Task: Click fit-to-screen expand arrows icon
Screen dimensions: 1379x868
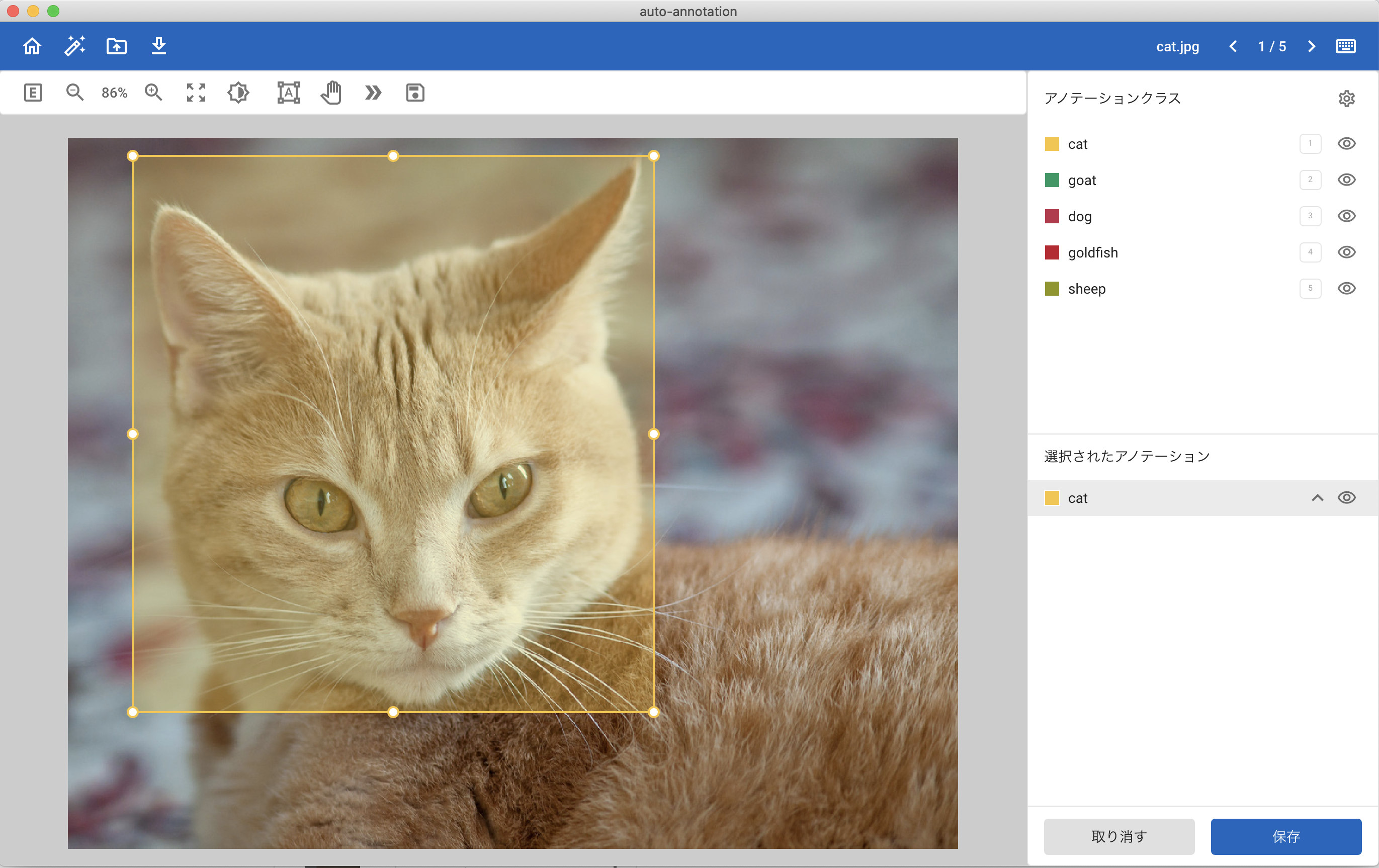Action: [x=196, y=92]
